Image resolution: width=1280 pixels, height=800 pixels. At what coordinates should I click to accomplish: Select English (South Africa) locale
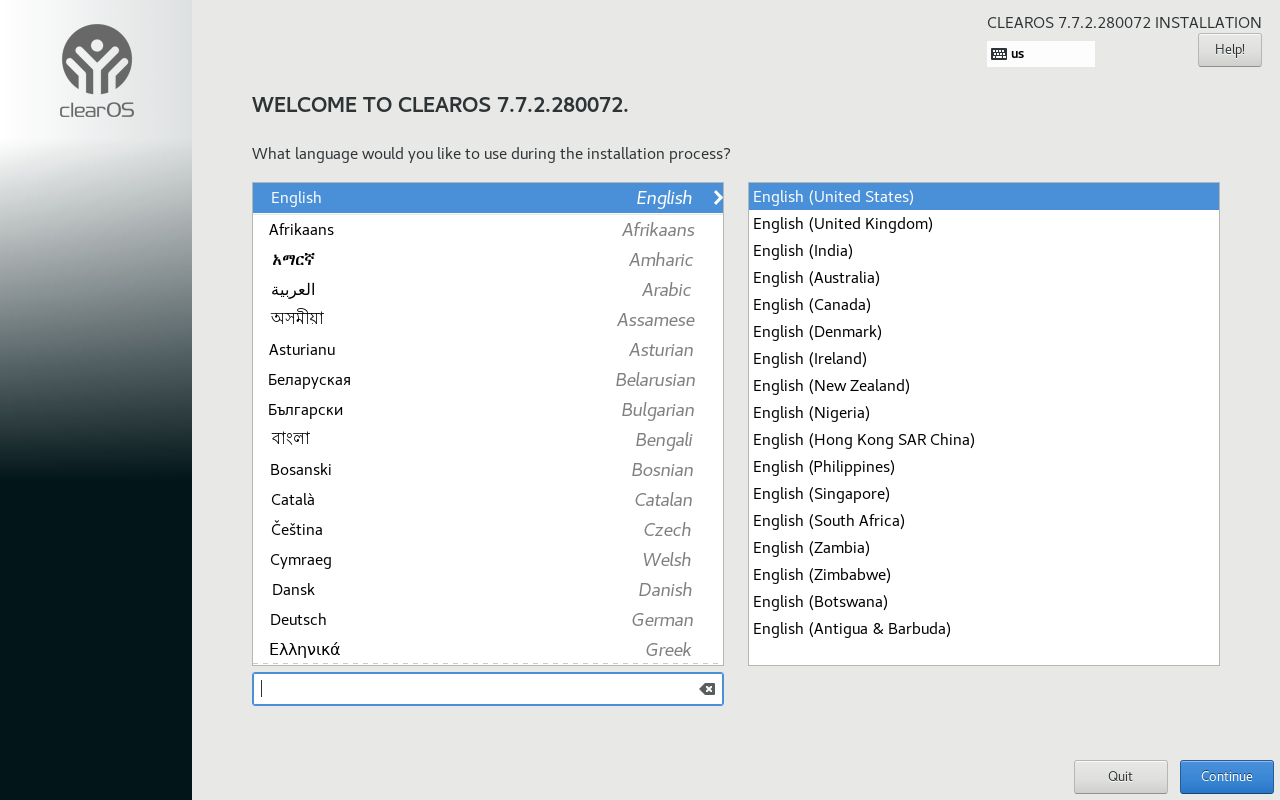[984, 521]
